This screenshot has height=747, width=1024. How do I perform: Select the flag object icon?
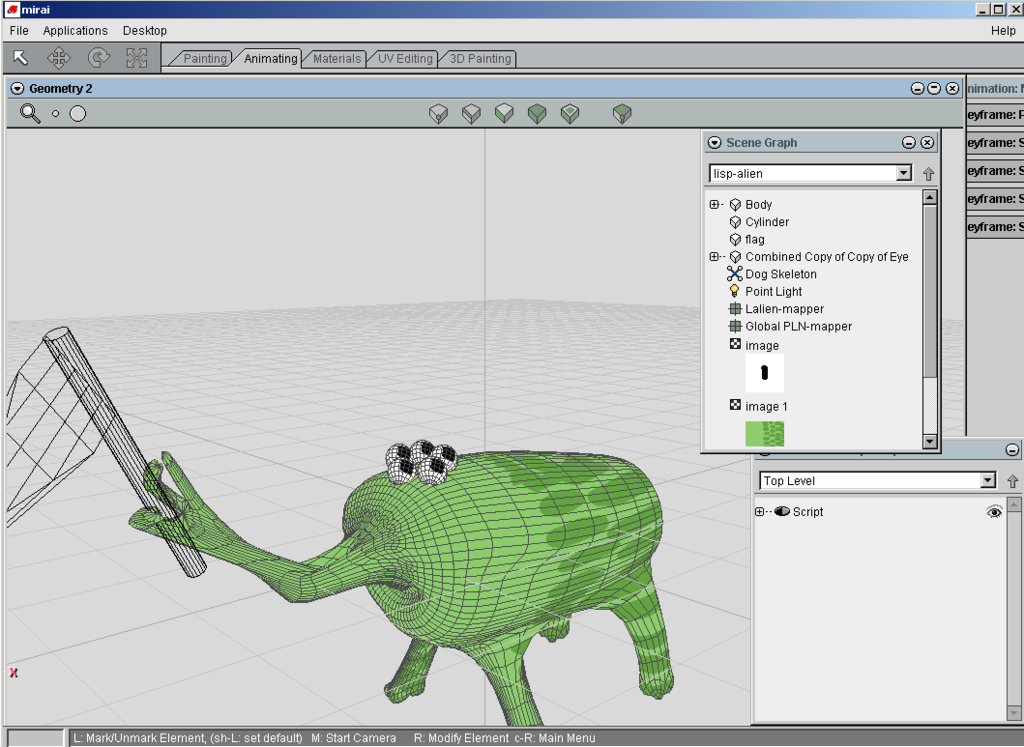click(x=735, y=240)
